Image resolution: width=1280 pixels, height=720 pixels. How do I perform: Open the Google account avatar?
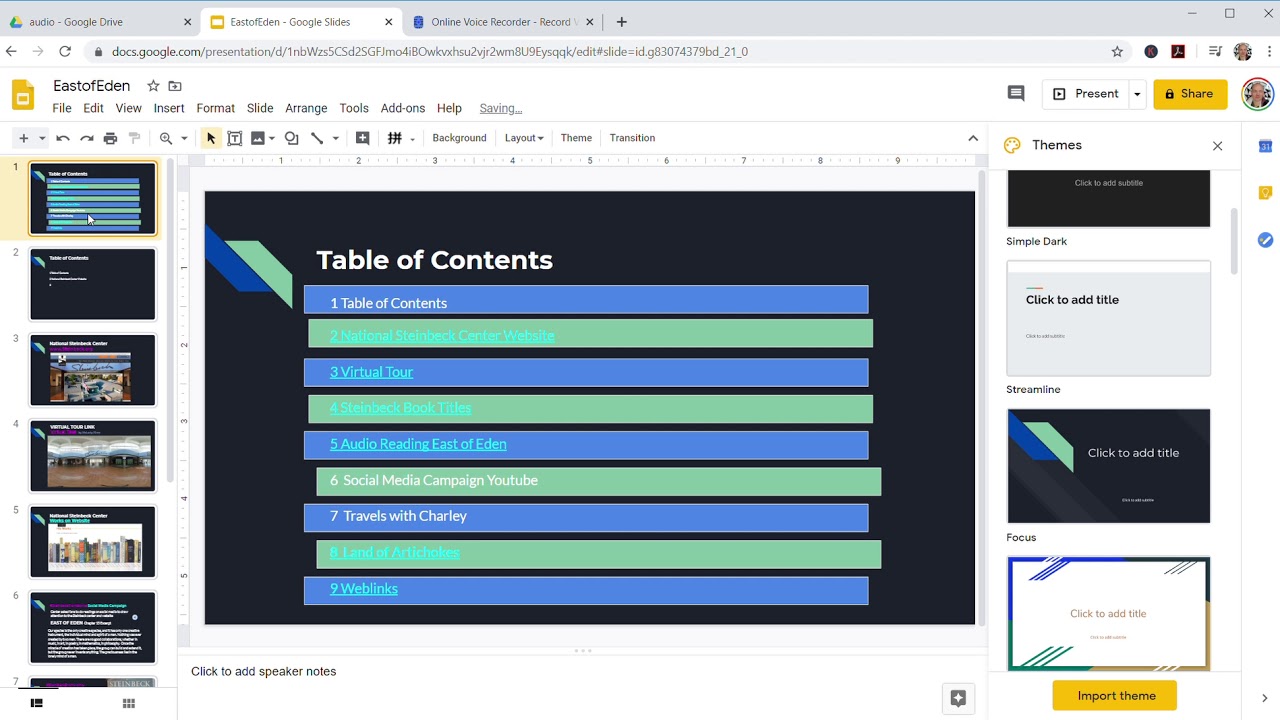tap(1257, 94)
